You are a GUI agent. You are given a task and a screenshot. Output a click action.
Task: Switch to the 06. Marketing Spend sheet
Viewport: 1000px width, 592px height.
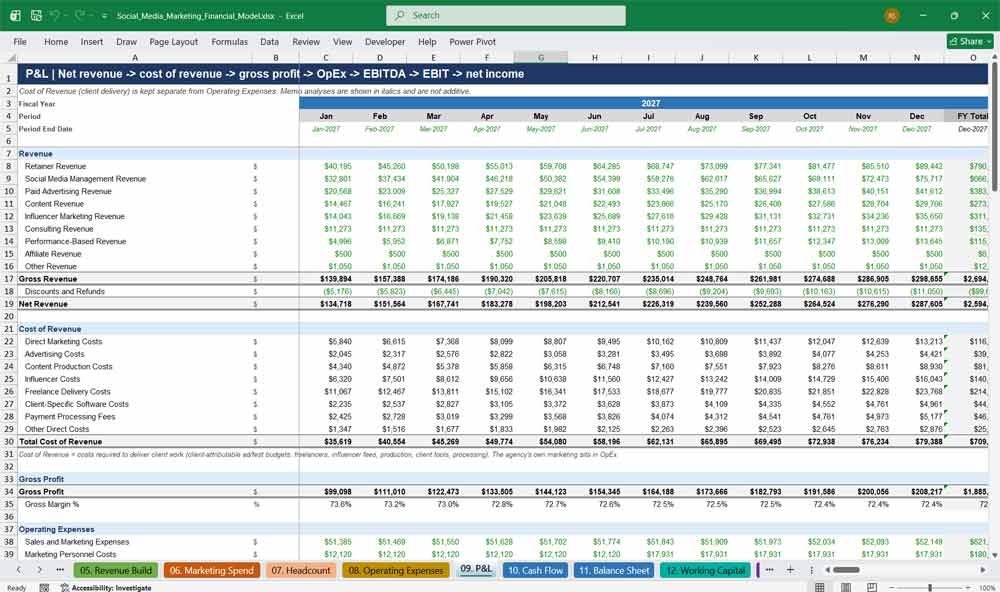click(212, 570)
